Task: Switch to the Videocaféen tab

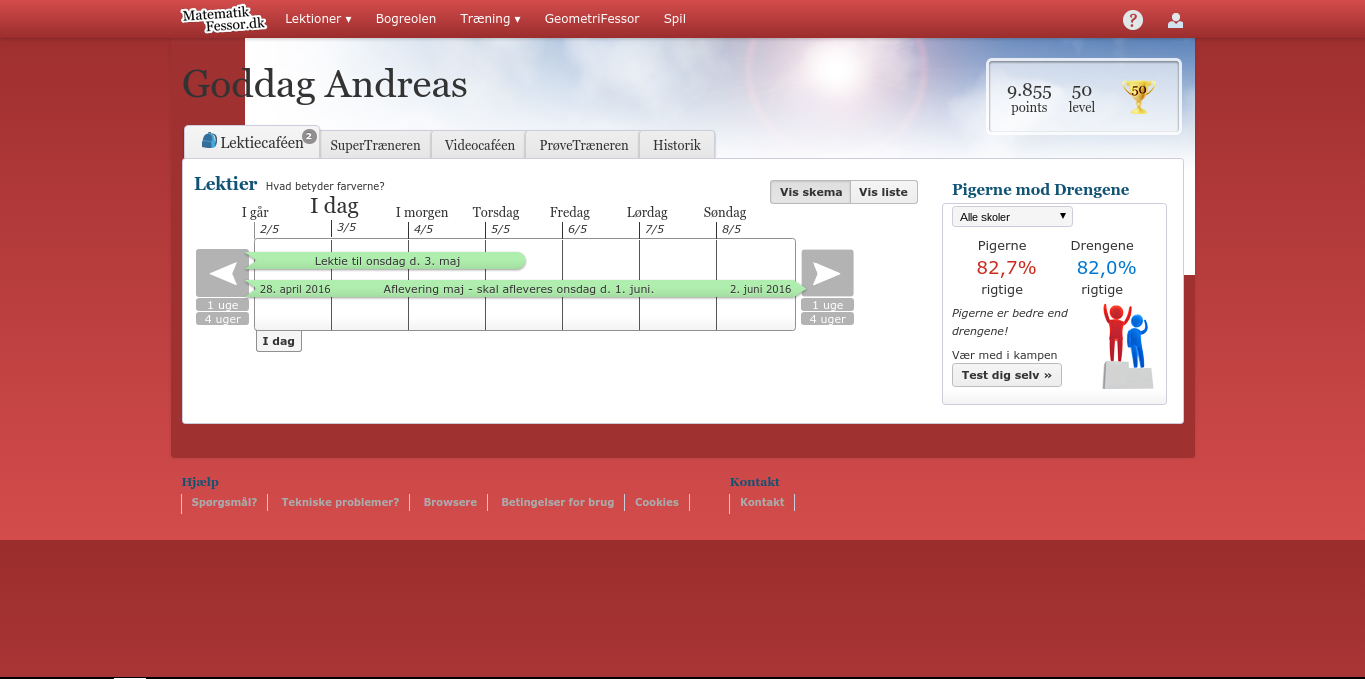Action: tap(479, 145)
